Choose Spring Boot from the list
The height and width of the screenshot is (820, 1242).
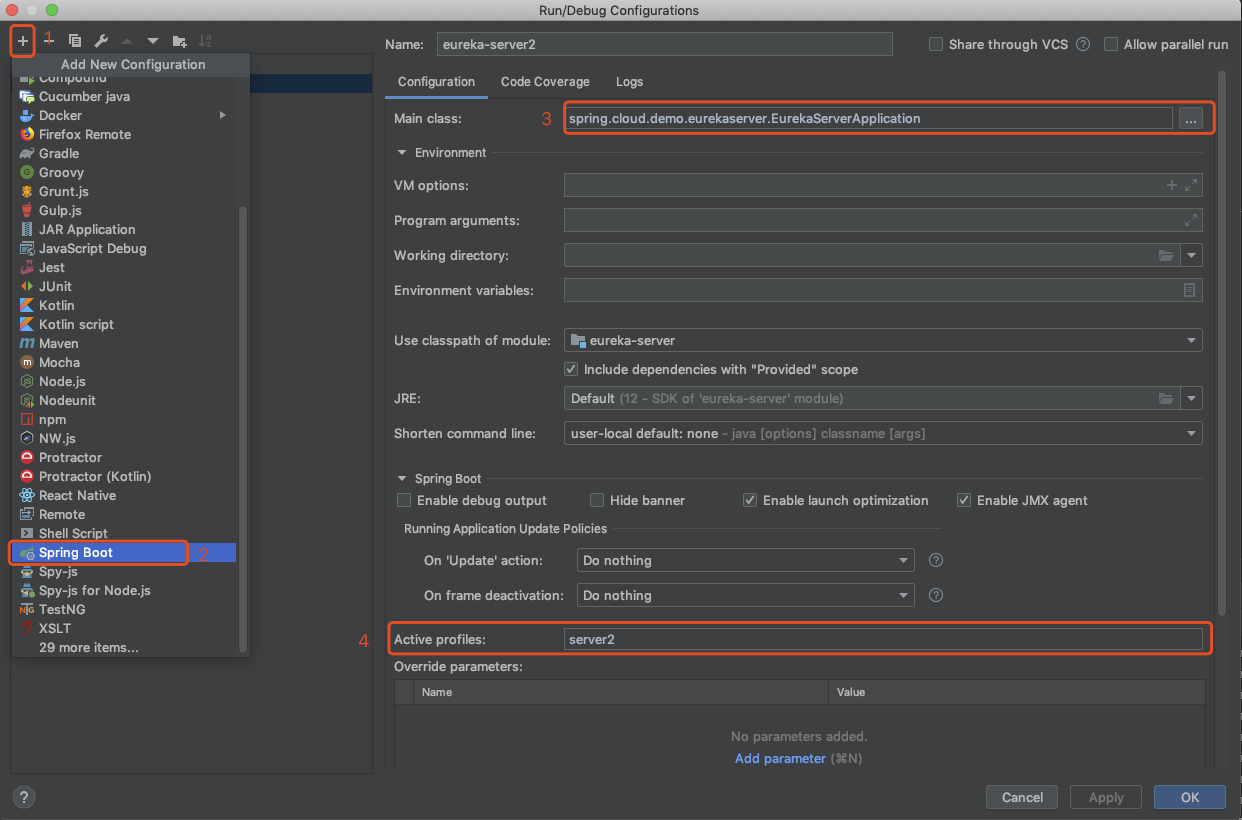point(124,553)
